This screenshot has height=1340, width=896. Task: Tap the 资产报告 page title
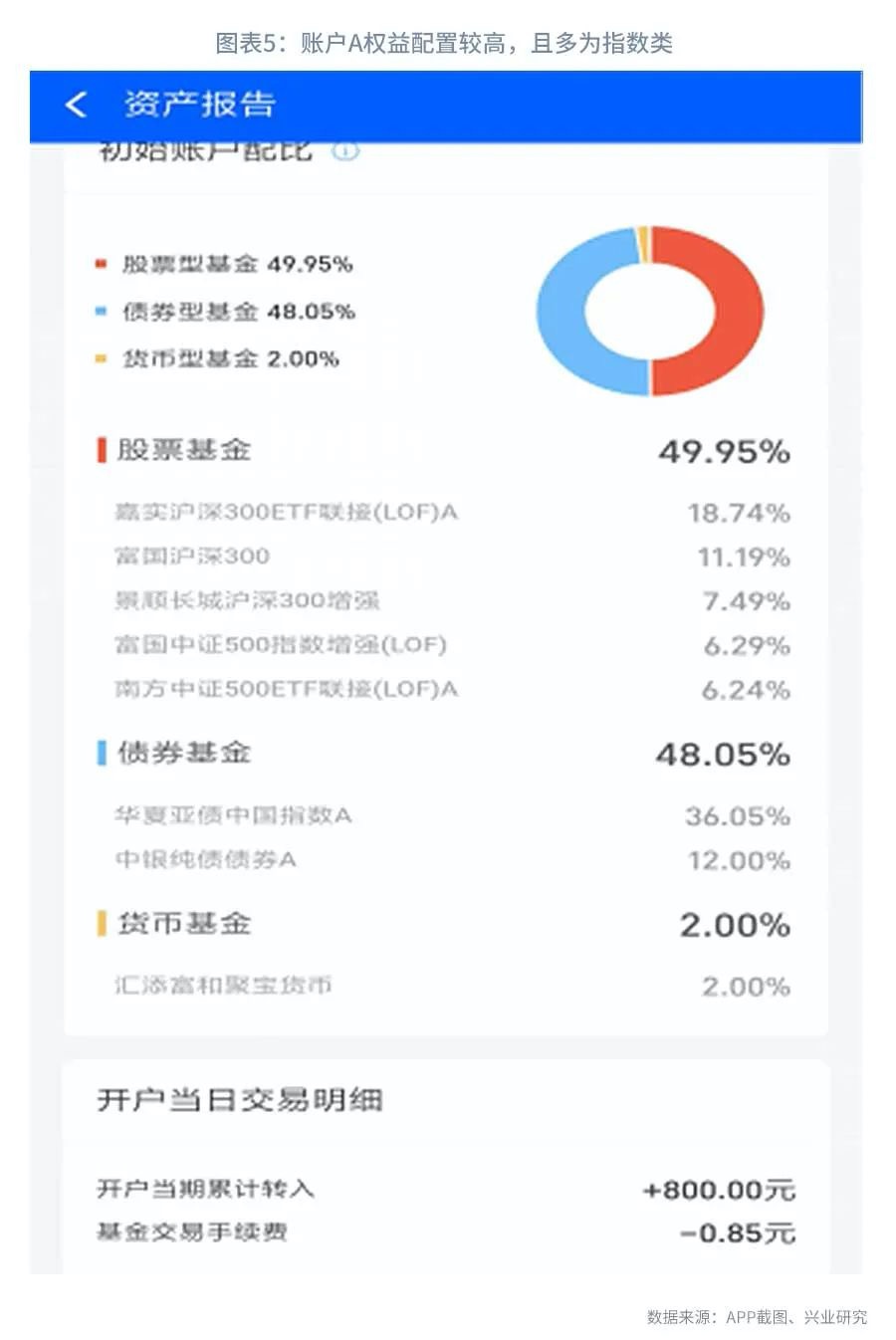[x=199, y=105]
